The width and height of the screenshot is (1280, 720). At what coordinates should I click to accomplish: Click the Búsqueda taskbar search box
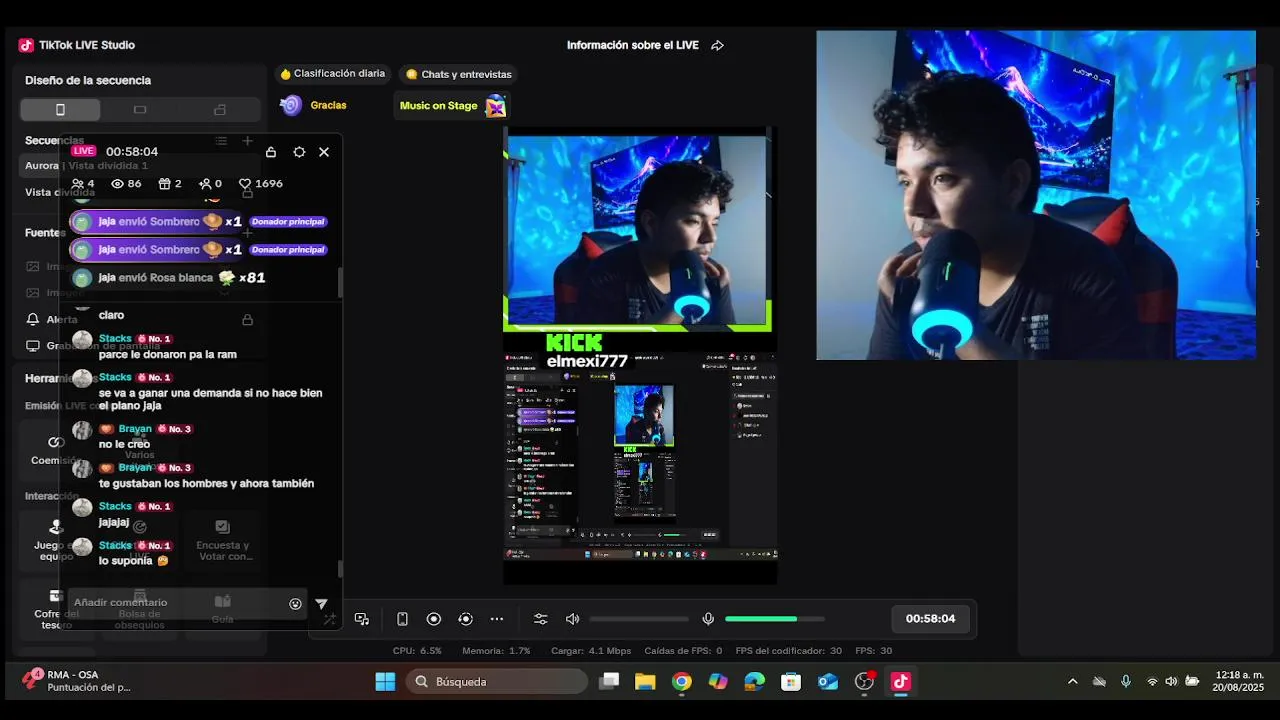(x=497, y=682)
